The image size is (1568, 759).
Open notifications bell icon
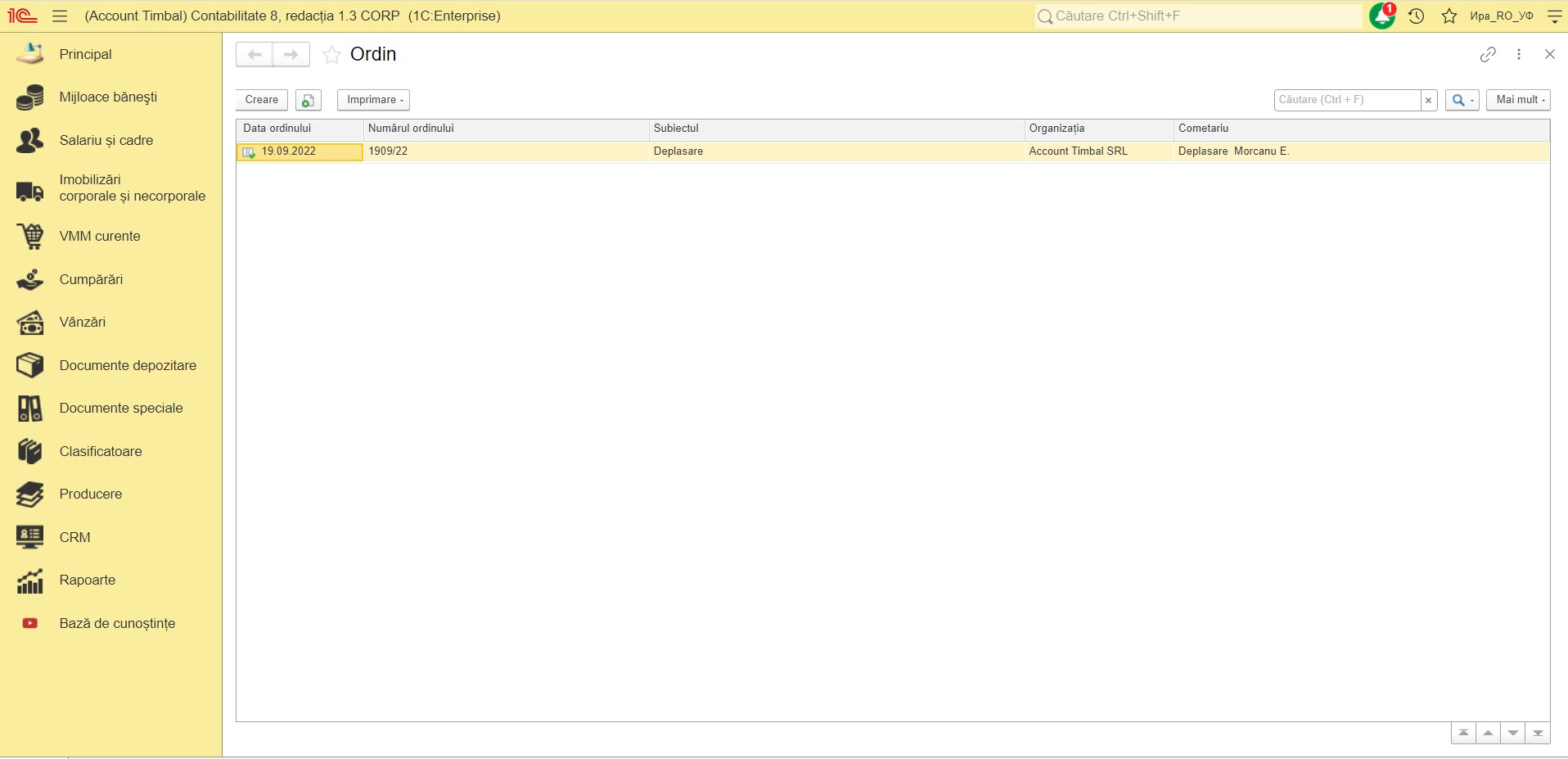pos(1382,16)
